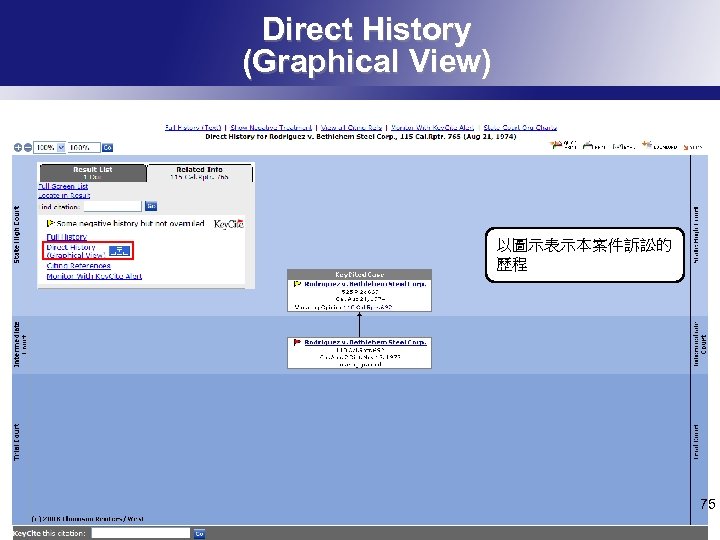Click yellow flag beside negative history status
720x540 pixels.
pyautogui.click(x=51, y=224)
